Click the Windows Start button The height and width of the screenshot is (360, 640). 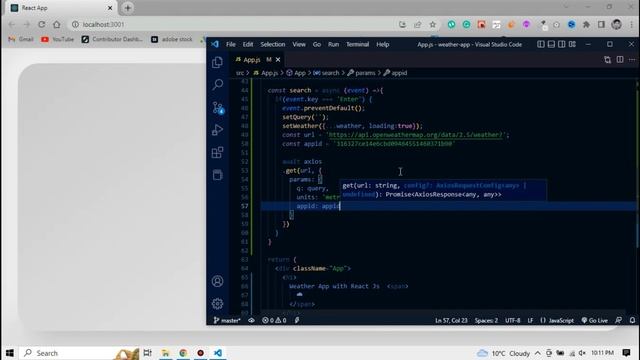coord(9,353)
